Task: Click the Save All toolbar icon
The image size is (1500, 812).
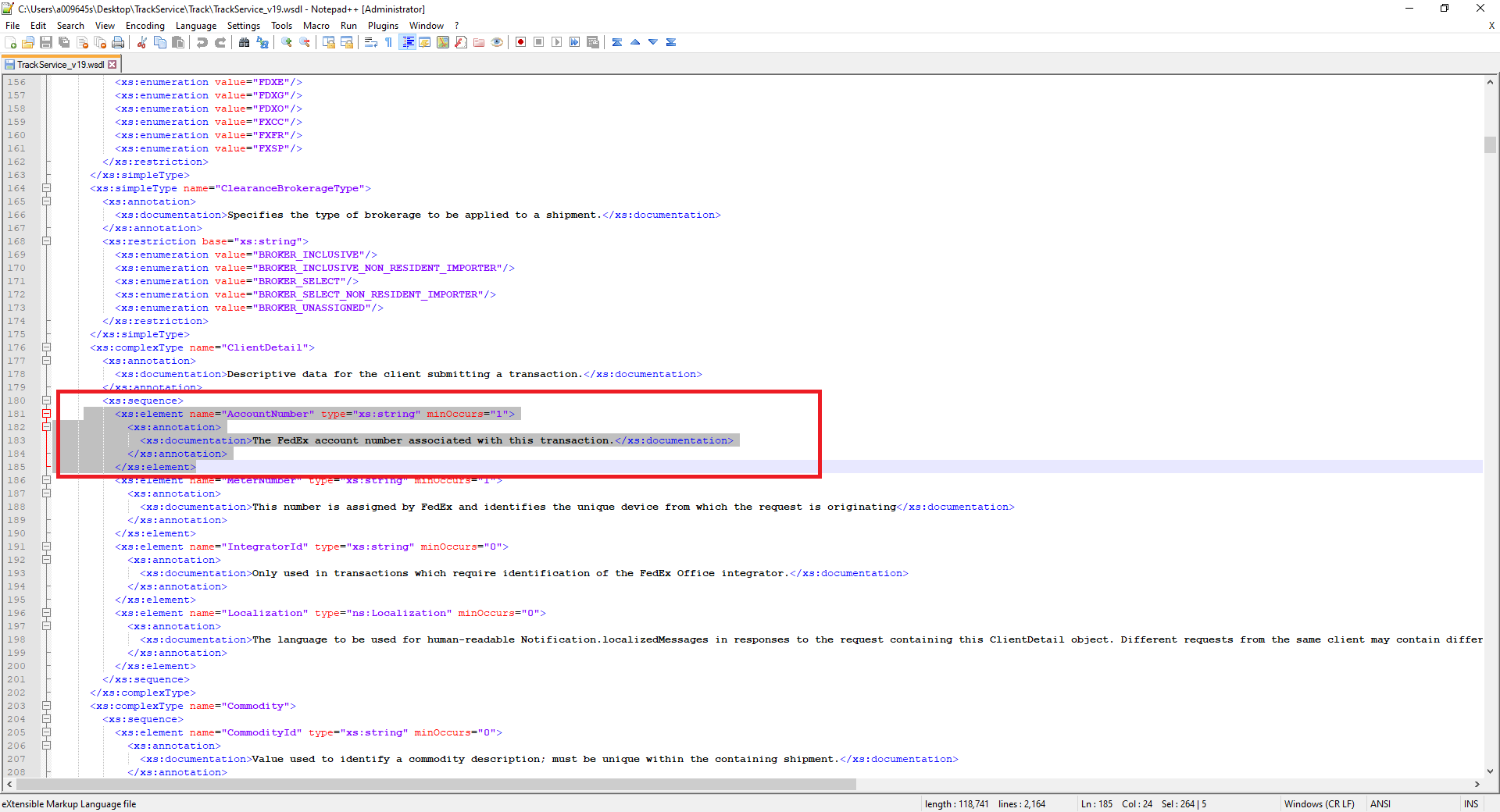Action: point(64,42)
